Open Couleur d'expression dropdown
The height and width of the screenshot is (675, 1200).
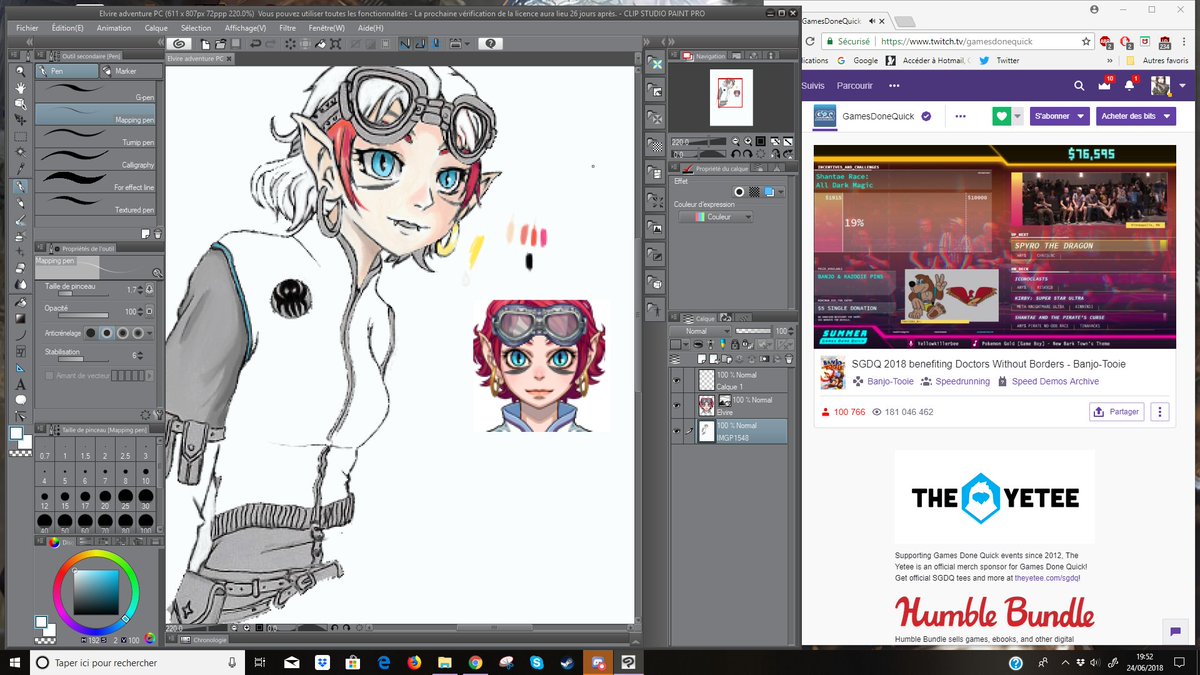click(716, 217)
